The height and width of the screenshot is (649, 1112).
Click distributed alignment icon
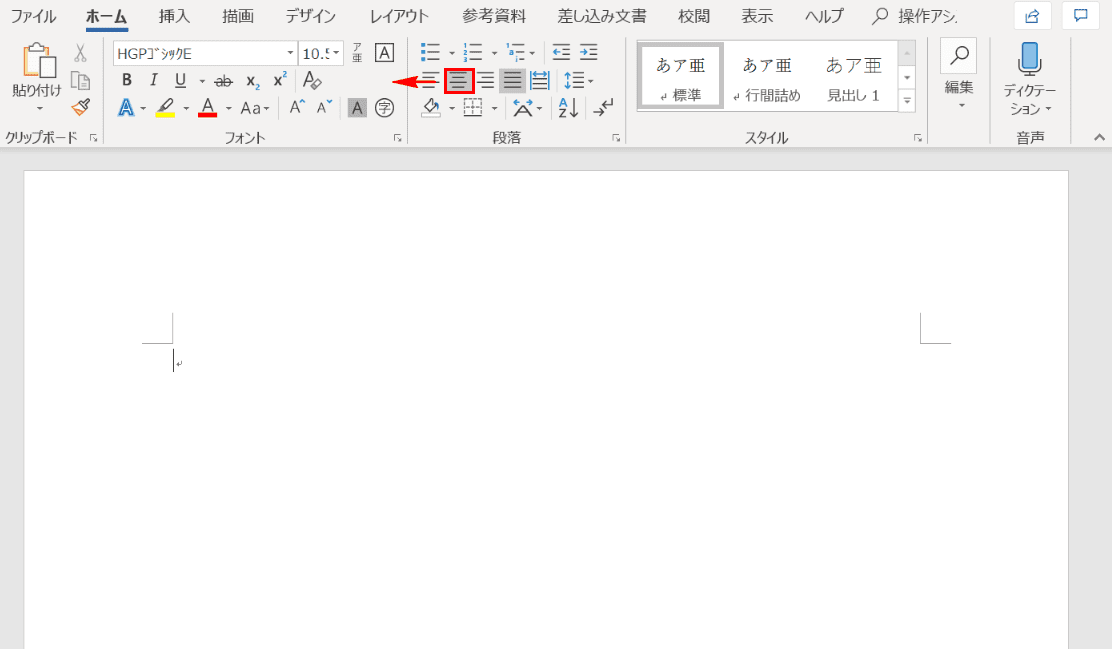click(x=540, y=81)
